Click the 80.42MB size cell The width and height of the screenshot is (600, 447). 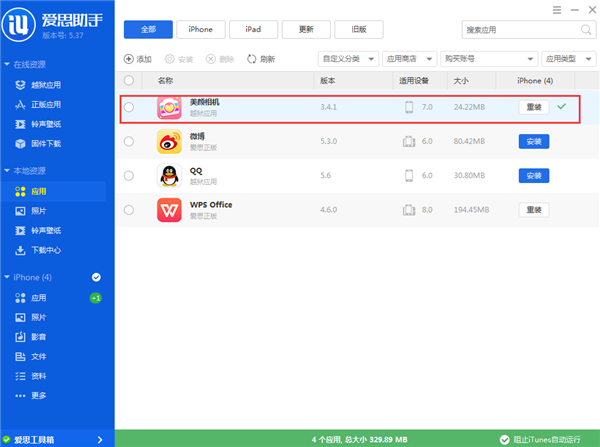pos(470,142)
